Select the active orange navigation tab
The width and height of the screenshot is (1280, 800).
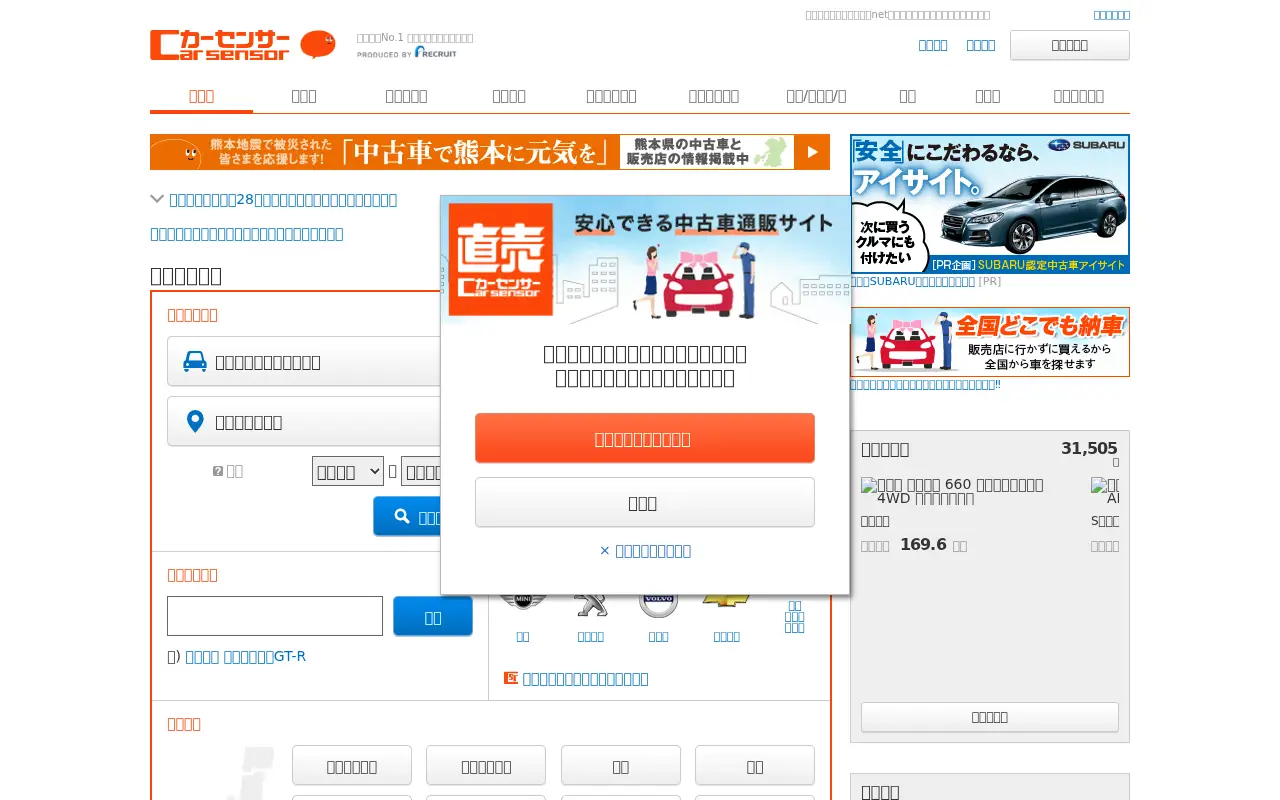coord(201,96)
